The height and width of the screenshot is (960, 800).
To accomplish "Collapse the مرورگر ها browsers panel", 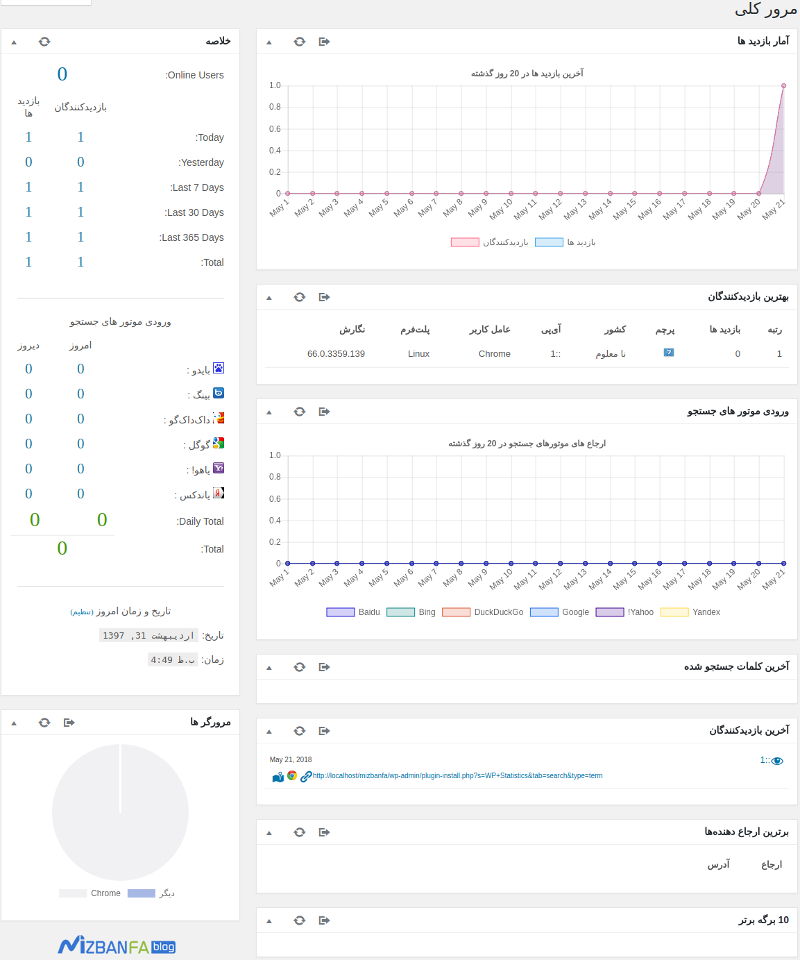I will tap(13, 723).
